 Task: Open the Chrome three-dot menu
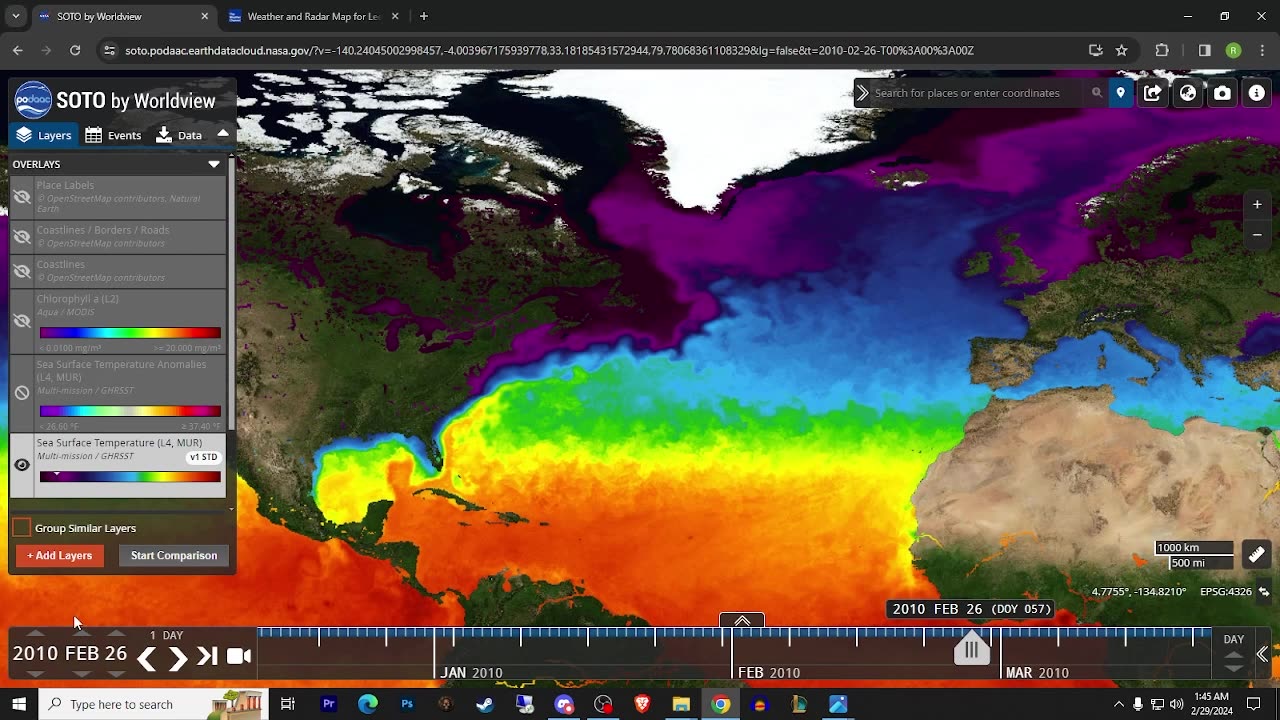[1261, 50]
